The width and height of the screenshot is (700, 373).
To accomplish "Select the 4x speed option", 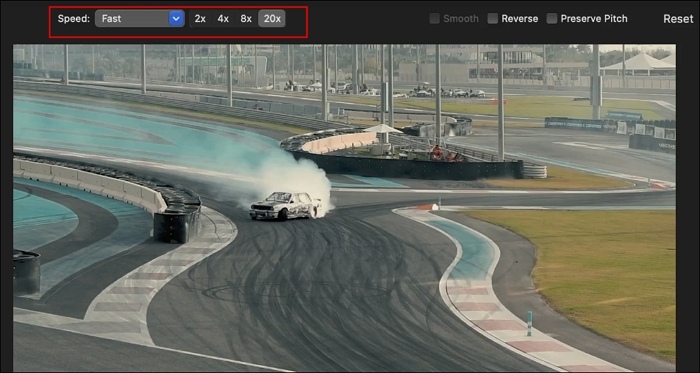I will point(223,19).
